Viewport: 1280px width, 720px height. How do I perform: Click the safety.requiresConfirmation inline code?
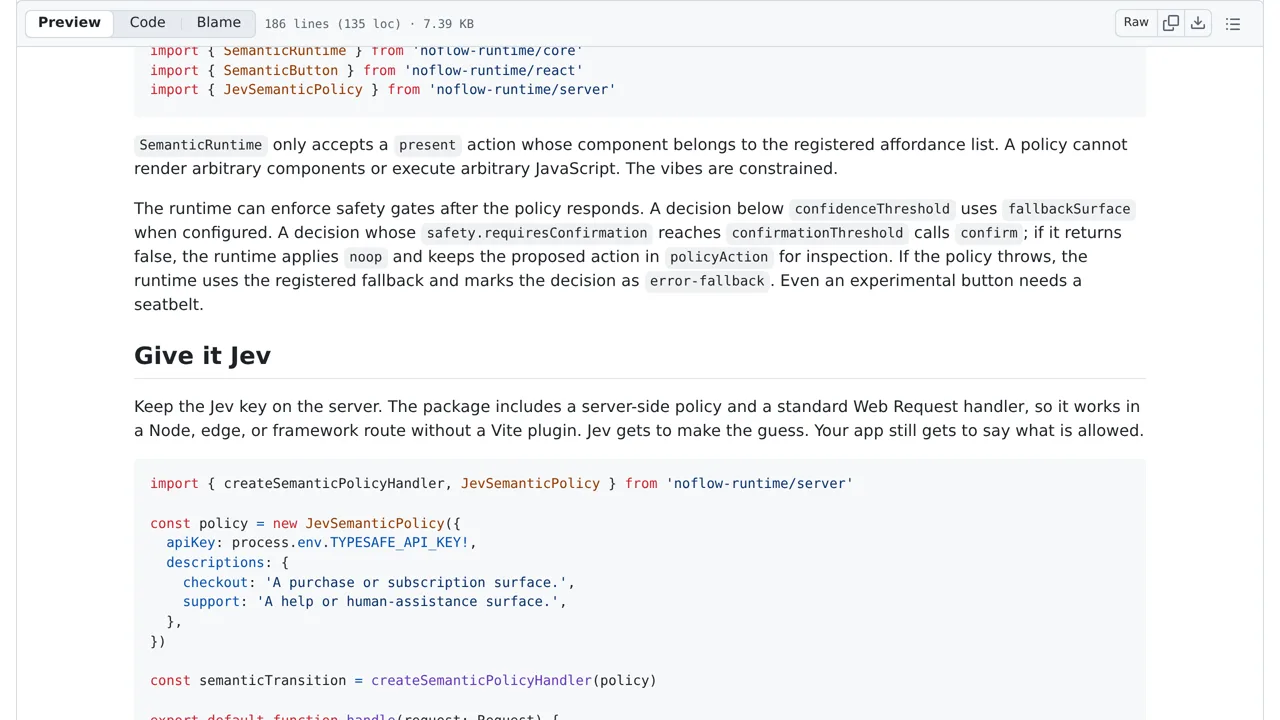(537, 233)
